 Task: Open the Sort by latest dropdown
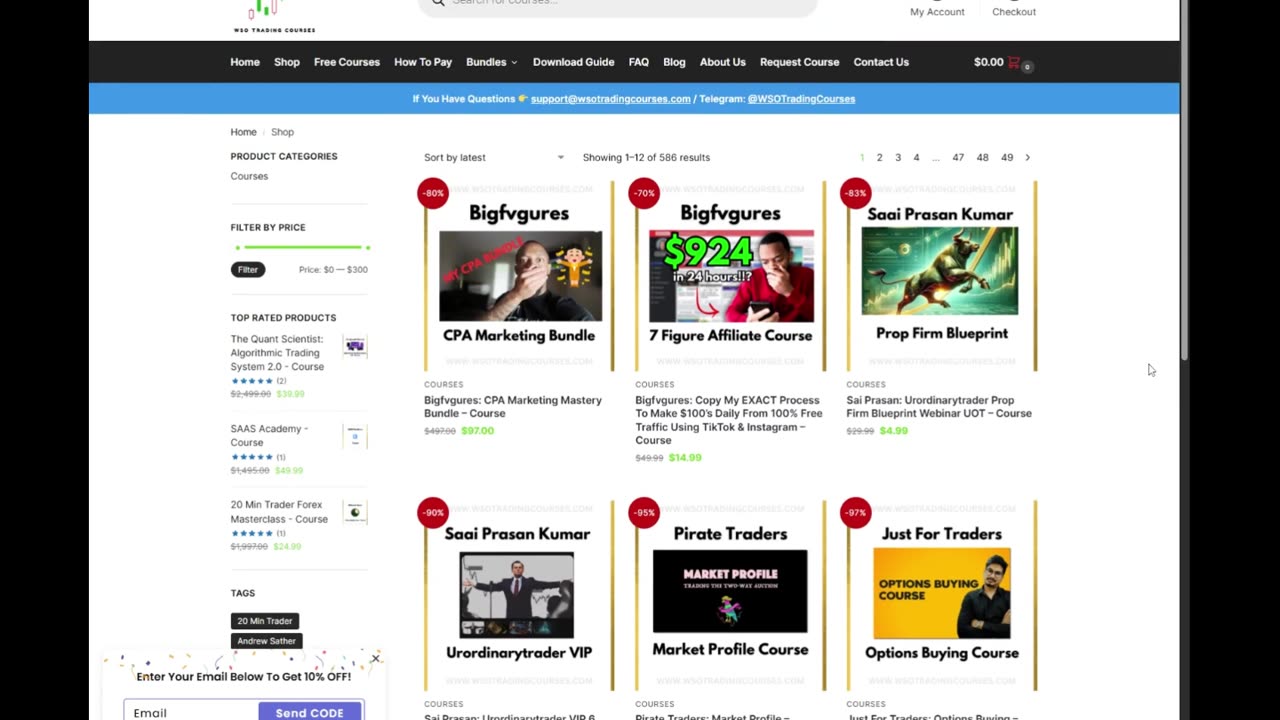(x=494, y=157)
